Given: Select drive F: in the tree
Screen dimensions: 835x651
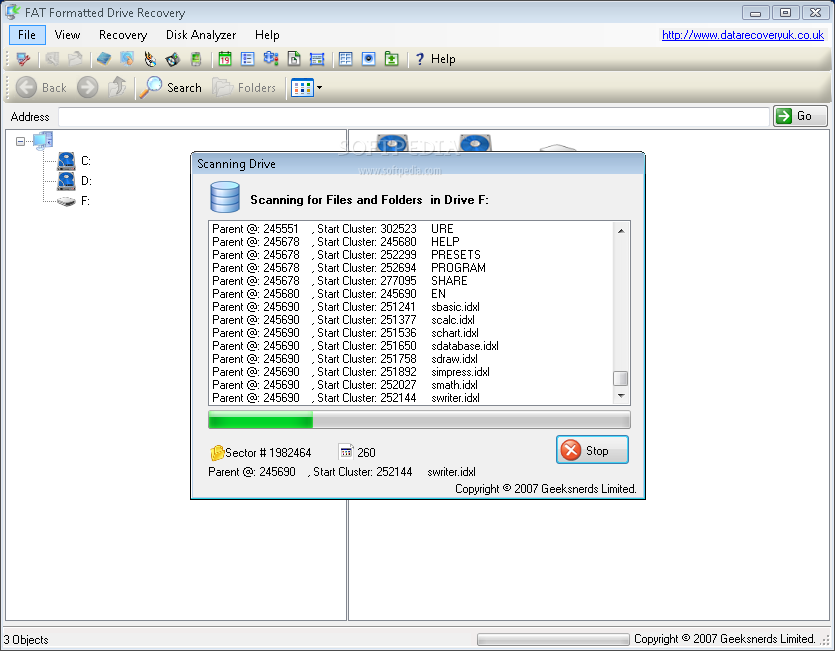Looking at the screenshot, I should [x=73, y=201].
